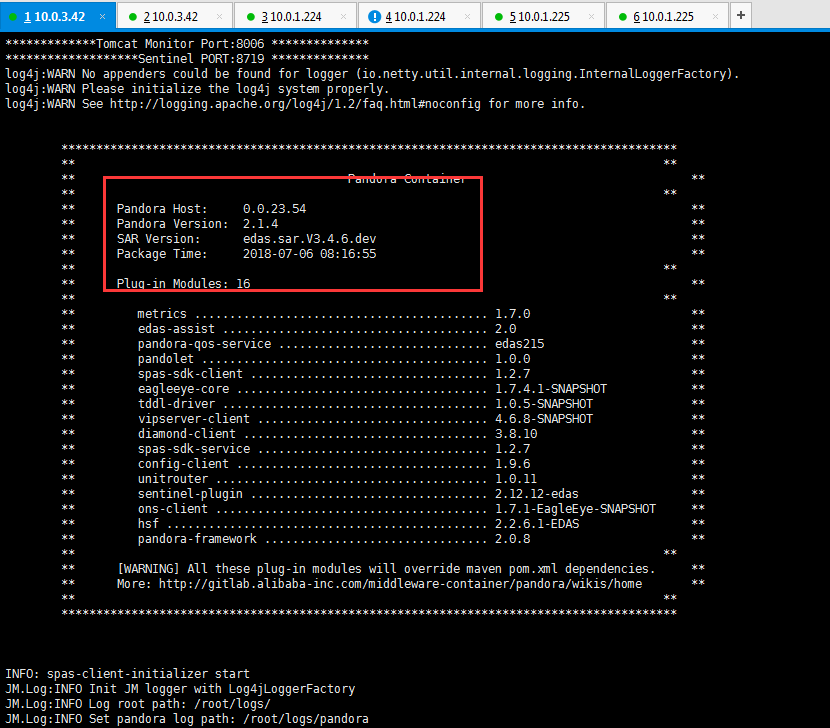
Task: Click Pandora Host value 0.0.23.54
Action: click(x=274, y=209)
